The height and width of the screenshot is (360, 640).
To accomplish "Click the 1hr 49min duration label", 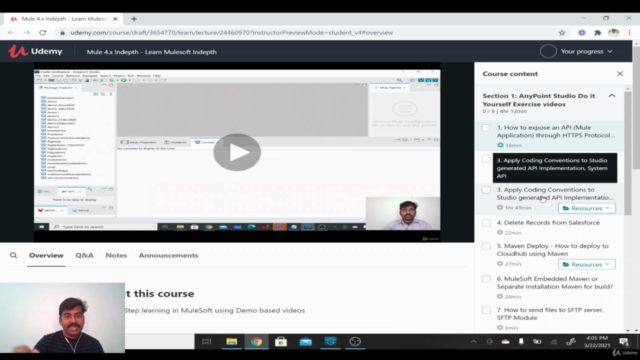I will click(518, 208).
